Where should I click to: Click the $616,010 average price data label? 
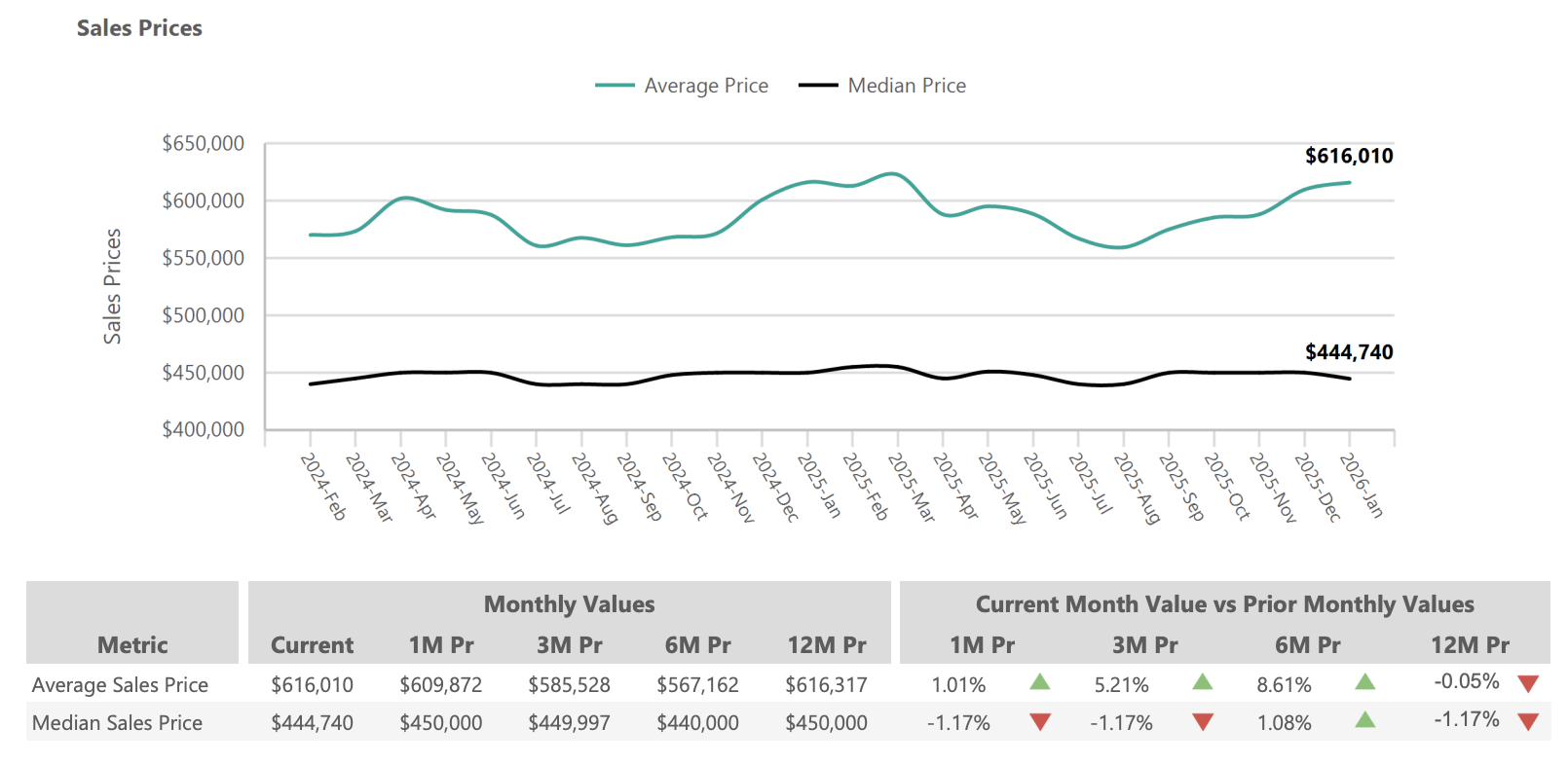click(x=1348, y=156)
